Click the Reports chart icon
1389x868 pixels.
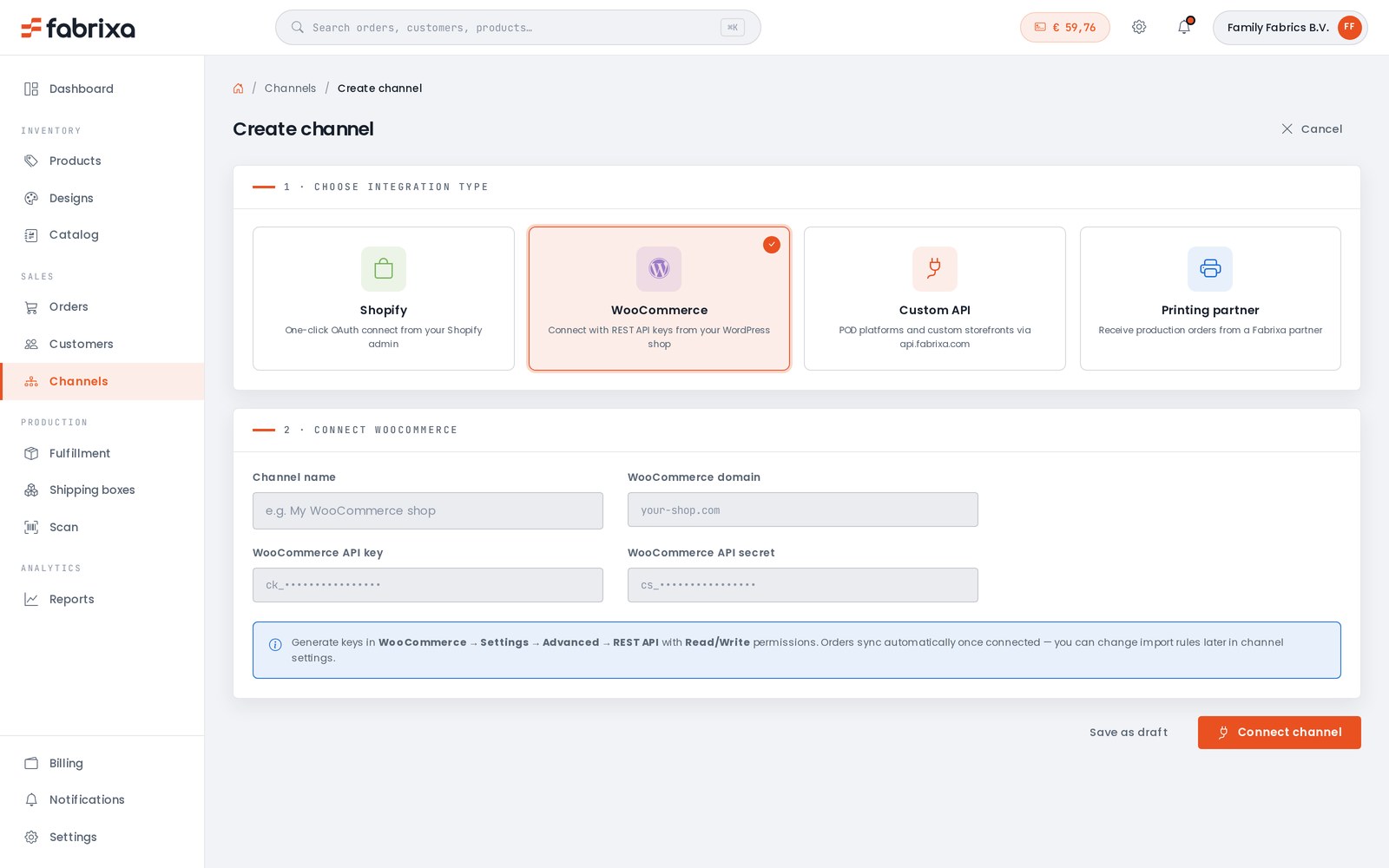point(31,599)
